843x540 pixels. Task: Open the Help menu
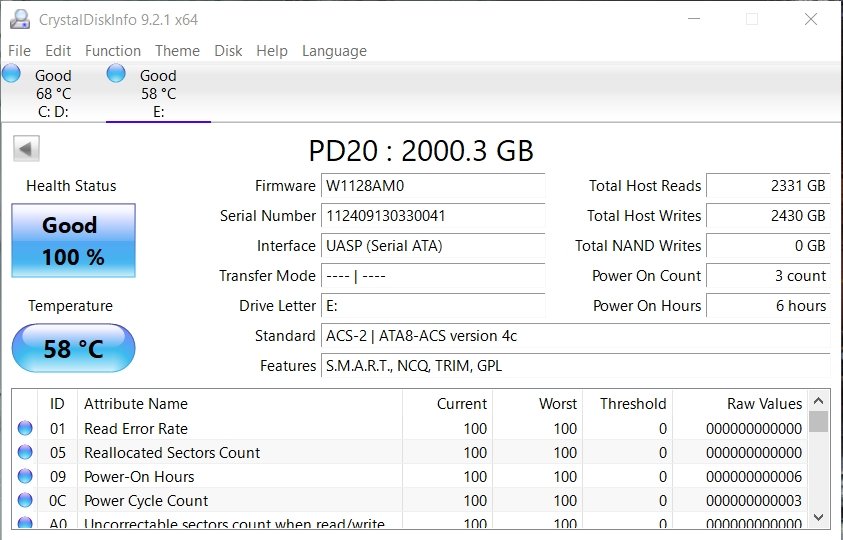(272, 51)
